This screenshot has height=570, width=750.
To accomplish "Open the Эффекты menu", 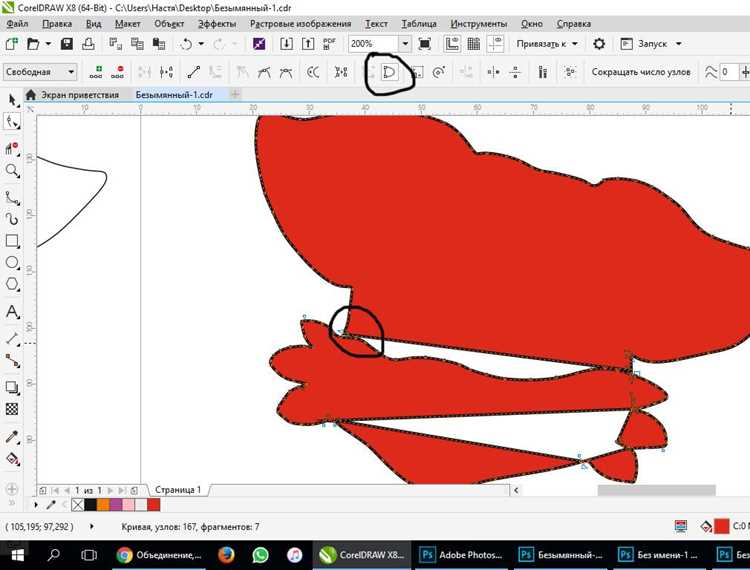I will coord(217,23).
